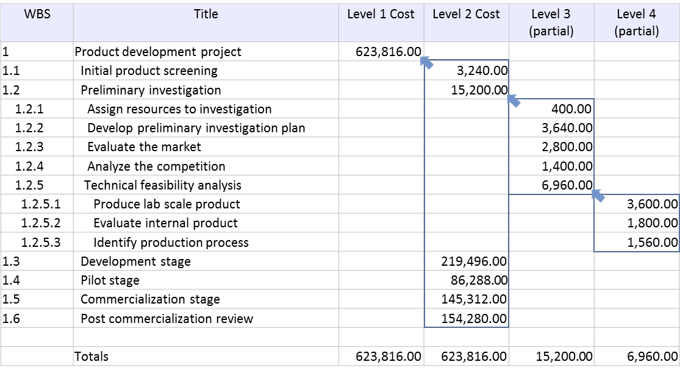The height and width of the screenshot is (373, 680).
Task: Click Identify production process cell
Action: [x=206, y=242]
